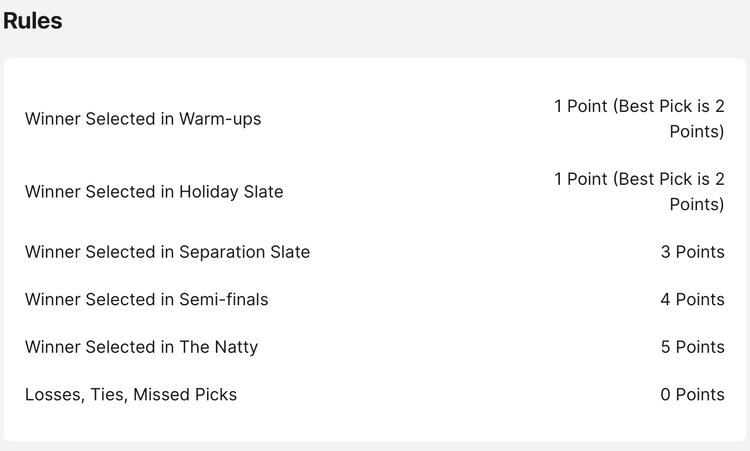
Task: Click the word 'Losses' in the last rule
Action: (x=53, y=395)
